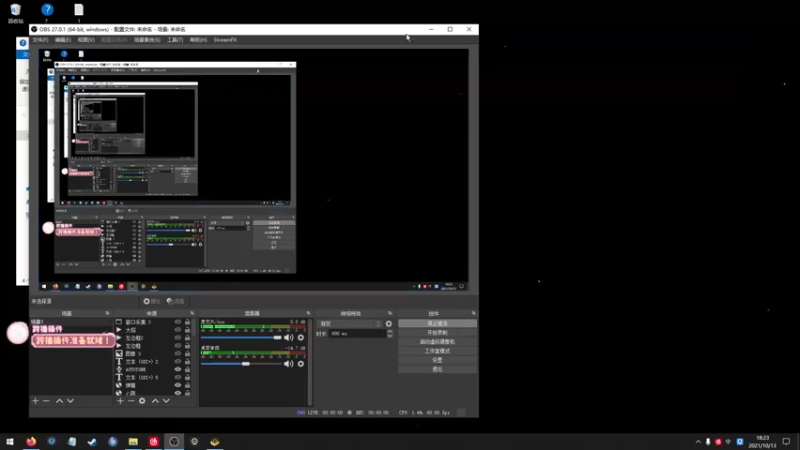This screenshot has width=800, height=450.
Task: Open File Explorer from the taskbar
Action: (x=133, y=441)
